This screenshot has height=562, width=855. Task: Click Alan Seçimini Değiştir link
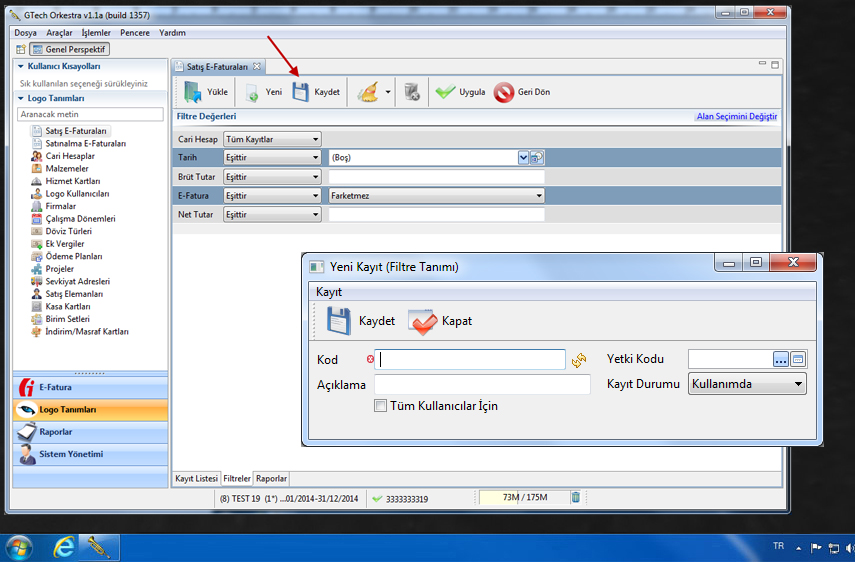pyautogui.click(x=737, y=116)
